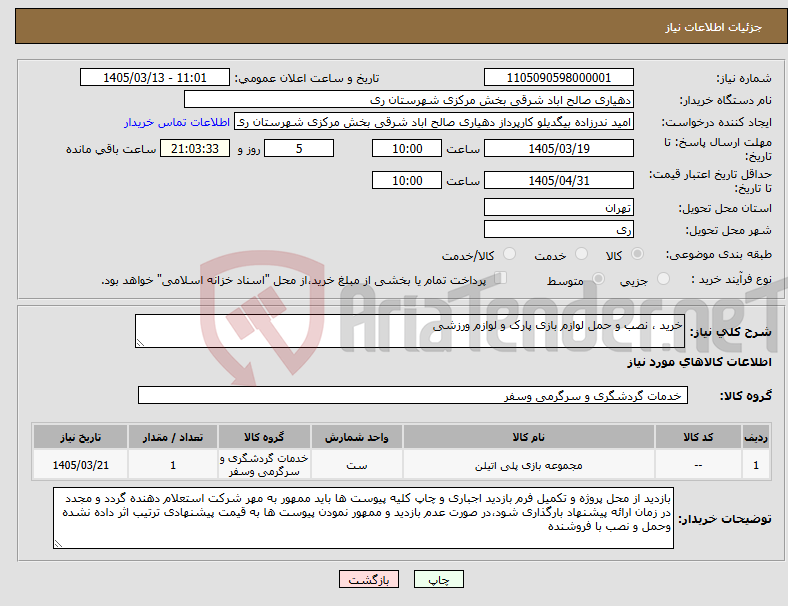Click the گروه کالا field
788x606 pixels.
coord(413,395)
